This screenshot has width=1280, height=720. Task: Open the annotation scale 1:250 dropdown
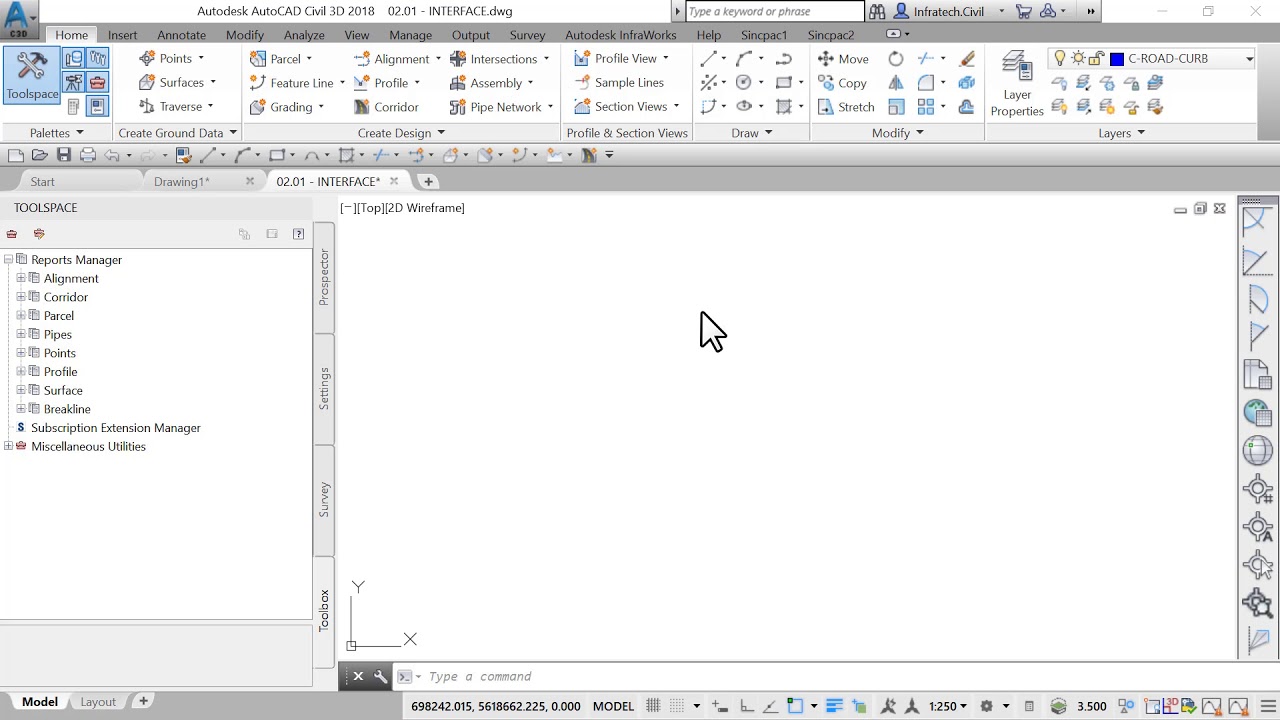coord(948,706)
